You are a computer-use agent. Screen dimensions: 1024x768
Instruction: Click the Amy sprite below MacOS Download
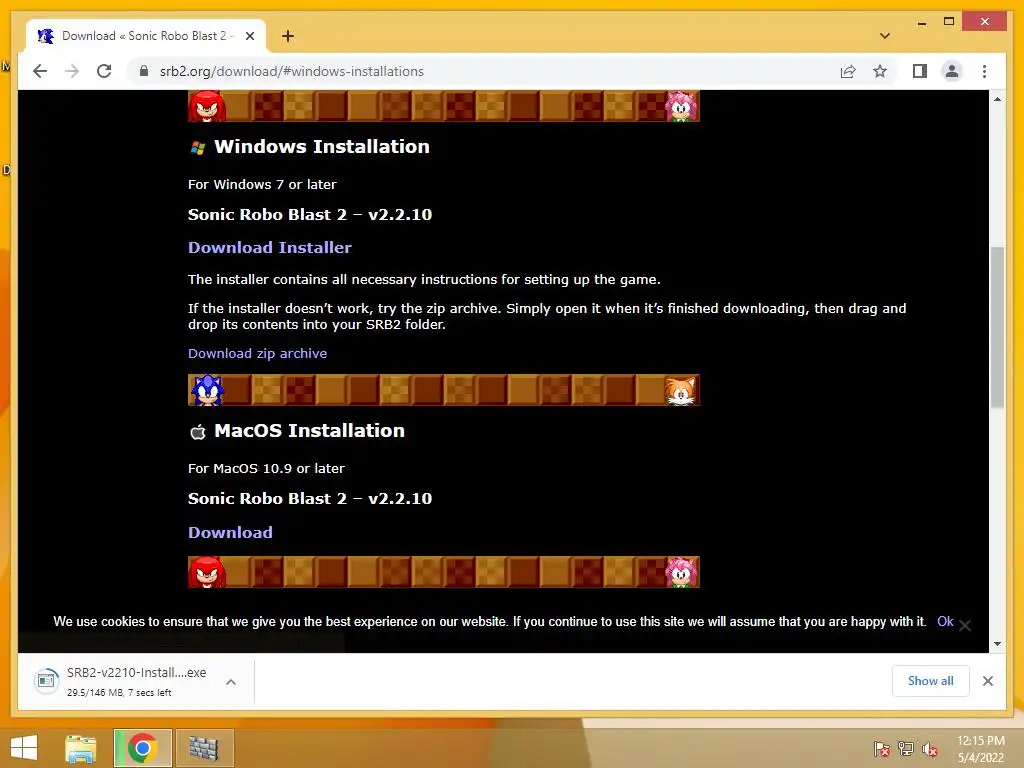pos(680,572)
